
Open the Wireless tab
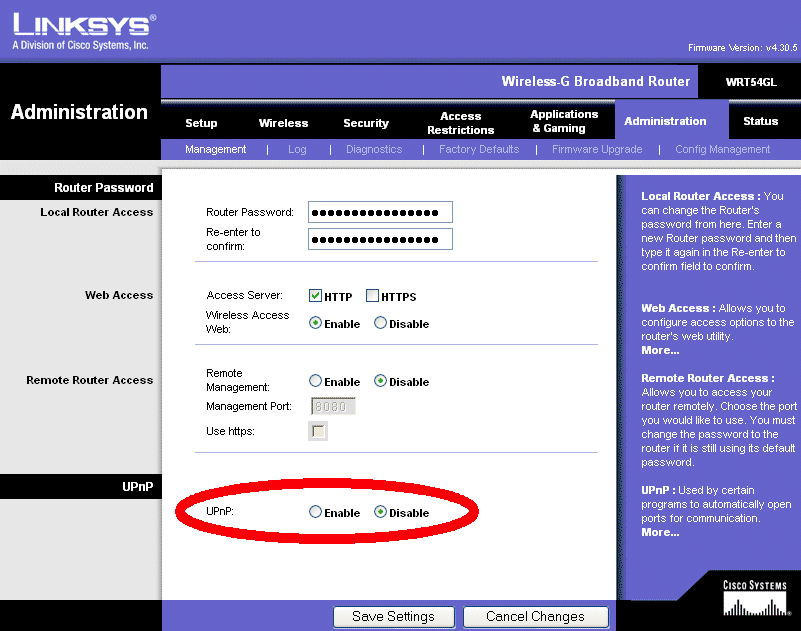coord(284,123)
